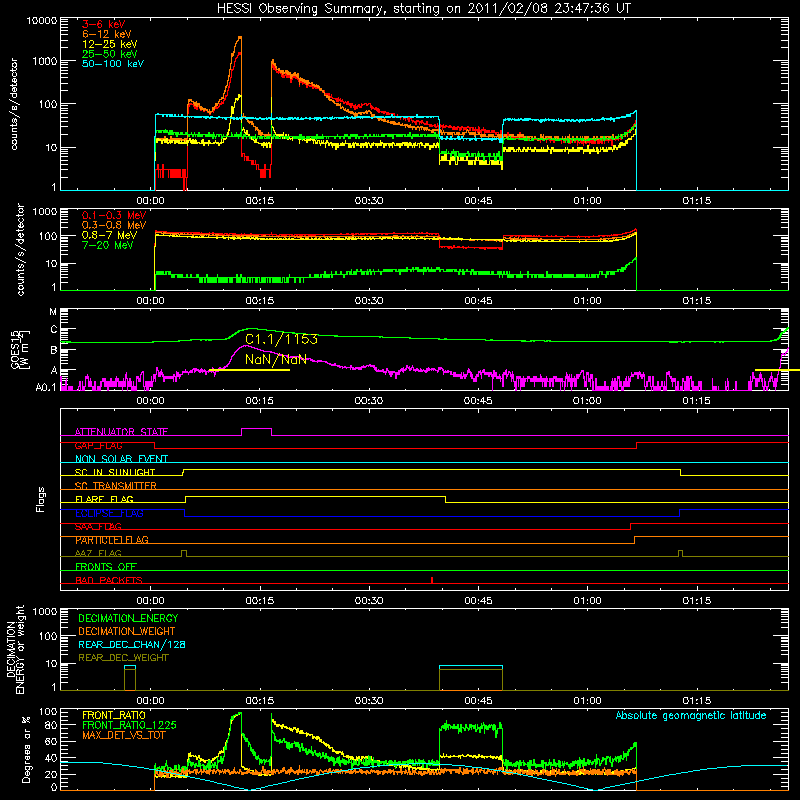
Task: Select the GAP_FLAG label
Action: click(x=98, y=445)
